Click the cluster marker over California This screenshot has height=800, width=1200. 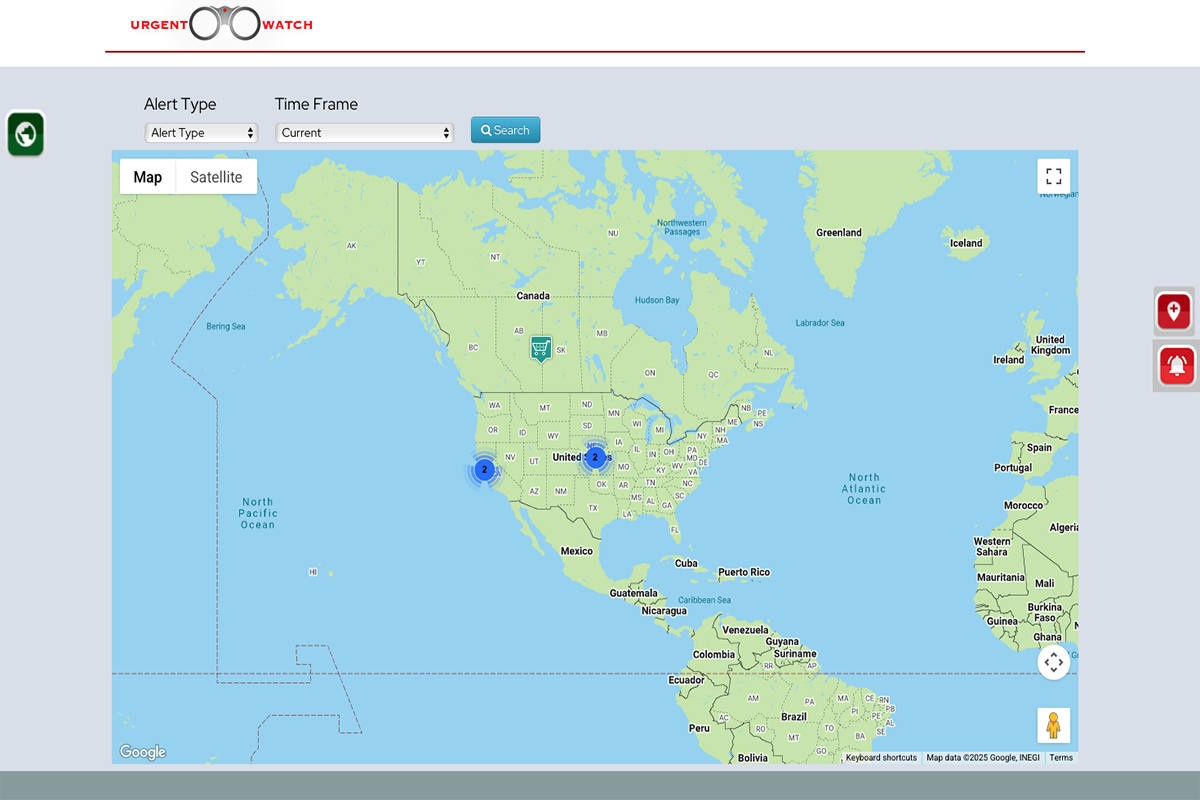pyautogui.click(x=484, y=469)
